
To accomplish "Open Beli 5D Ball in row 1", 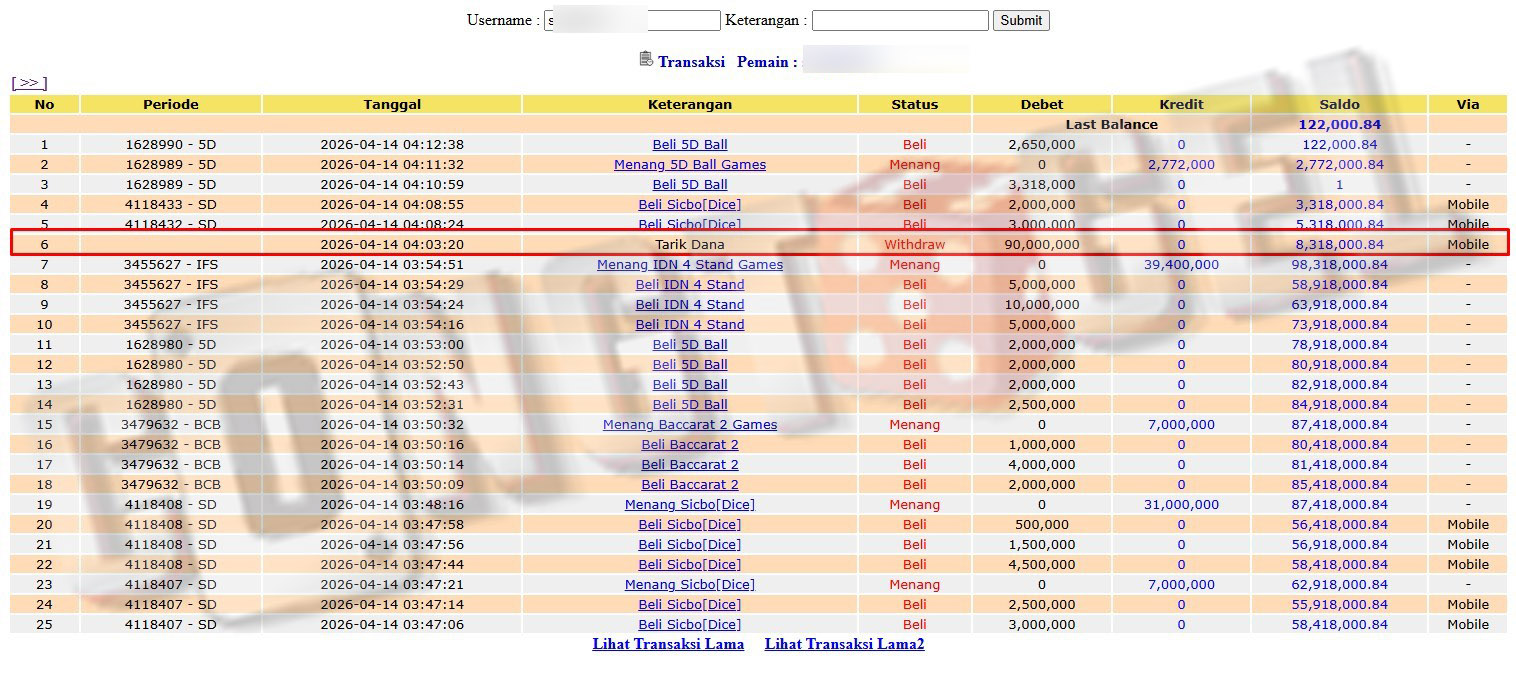I will [x=689, y=144].
